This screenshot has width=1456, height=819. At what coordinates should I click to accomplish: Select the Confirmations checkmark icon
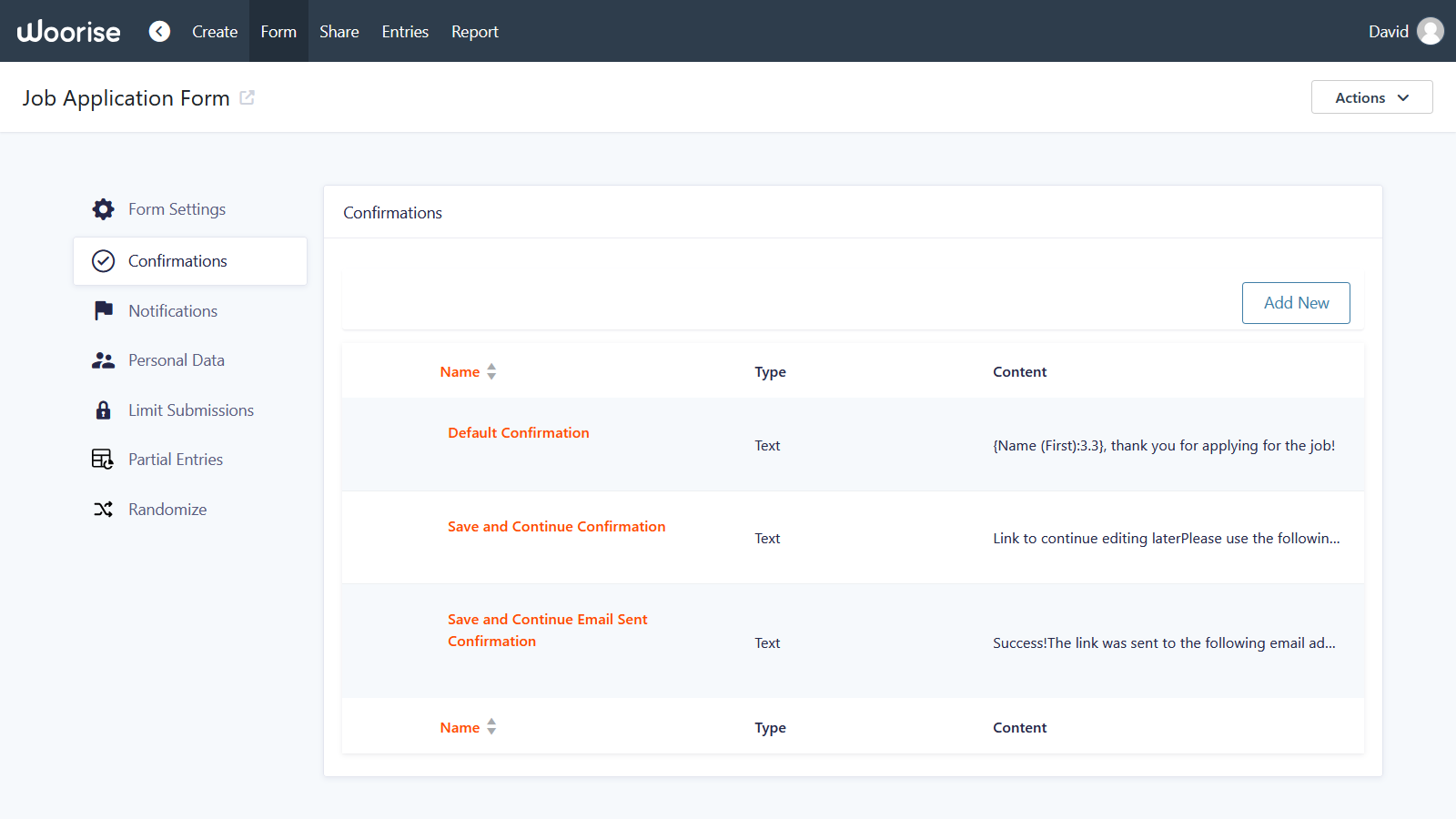click(x=103, y=260)
